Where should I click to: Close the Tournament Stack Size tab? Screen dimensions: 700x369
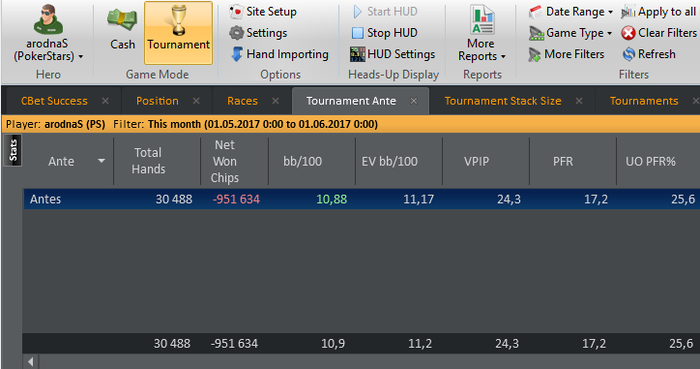[x=579, y=101]
